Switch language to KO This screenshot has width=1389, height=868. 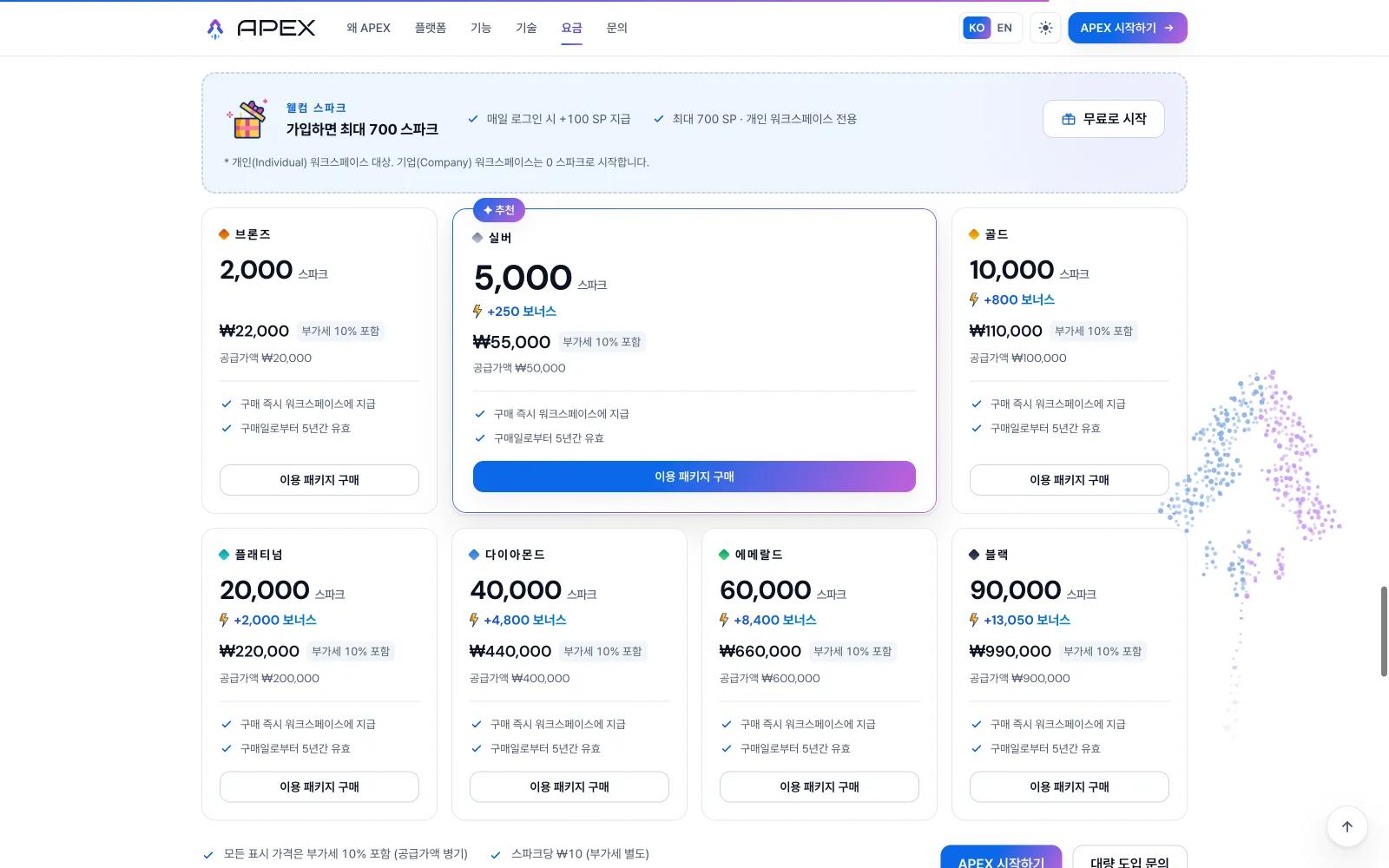(x=977, y=28)
